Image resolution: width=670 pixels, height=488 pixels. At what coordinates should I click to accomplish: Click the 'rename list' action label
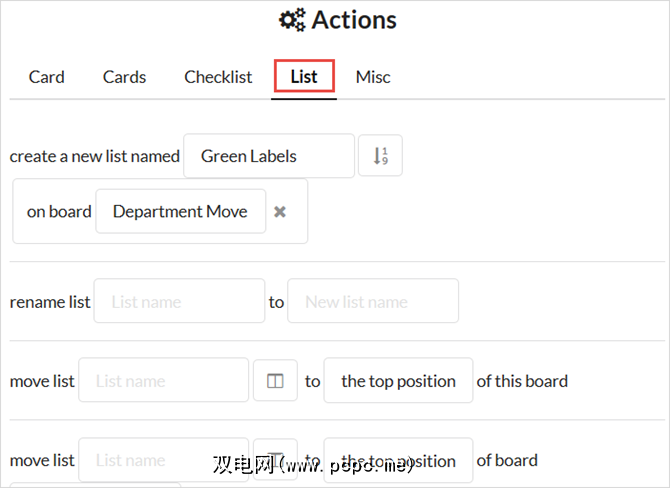[x=50, y=301]
